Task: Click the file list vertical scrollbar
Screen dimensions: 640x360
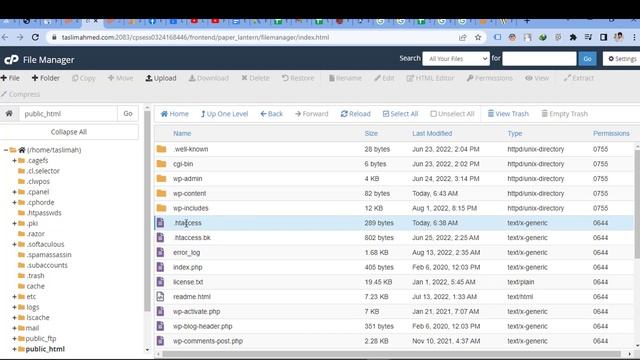Action: point(637,204)
